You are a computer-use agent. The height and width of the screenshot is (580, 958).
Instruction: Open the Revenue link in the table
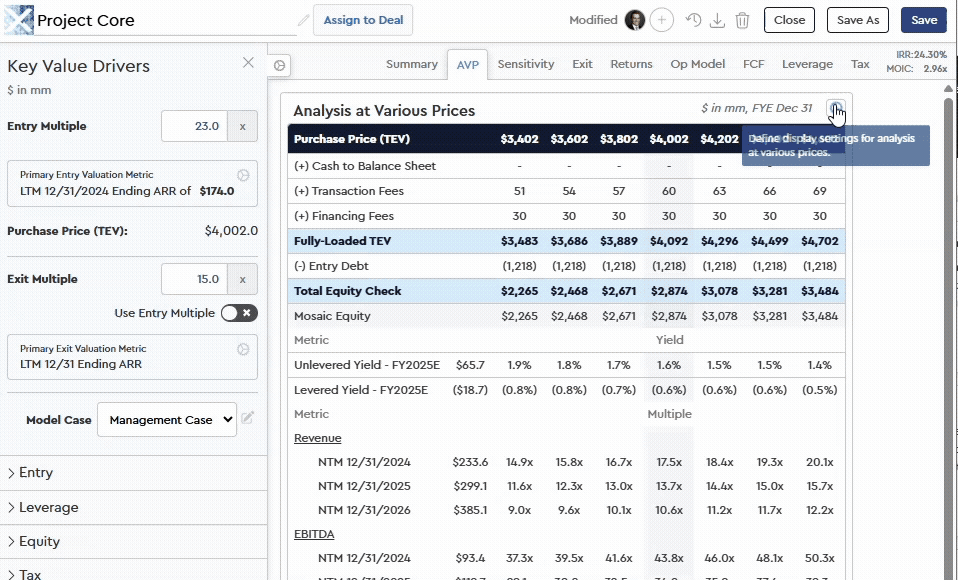[x=317, y=437]
